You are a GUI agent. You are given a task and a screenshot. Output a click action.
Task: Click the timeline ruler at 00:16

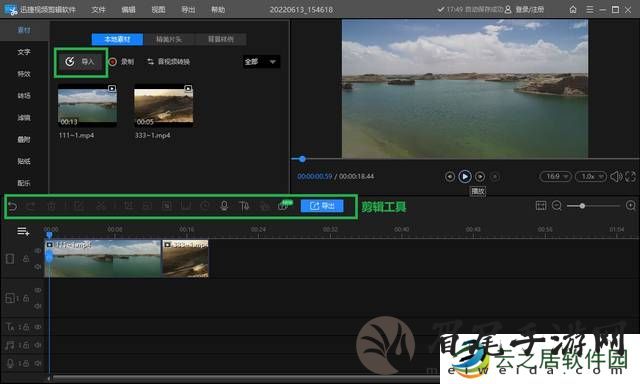(x=187, y=230)
